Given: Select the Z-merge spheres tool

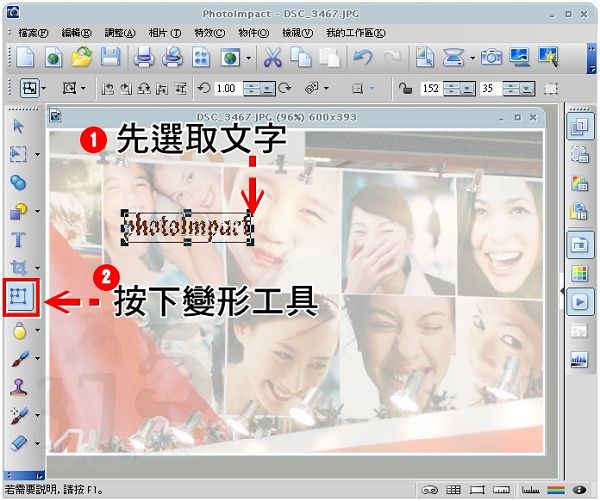Looking at the screenshot, I should 18,183.
